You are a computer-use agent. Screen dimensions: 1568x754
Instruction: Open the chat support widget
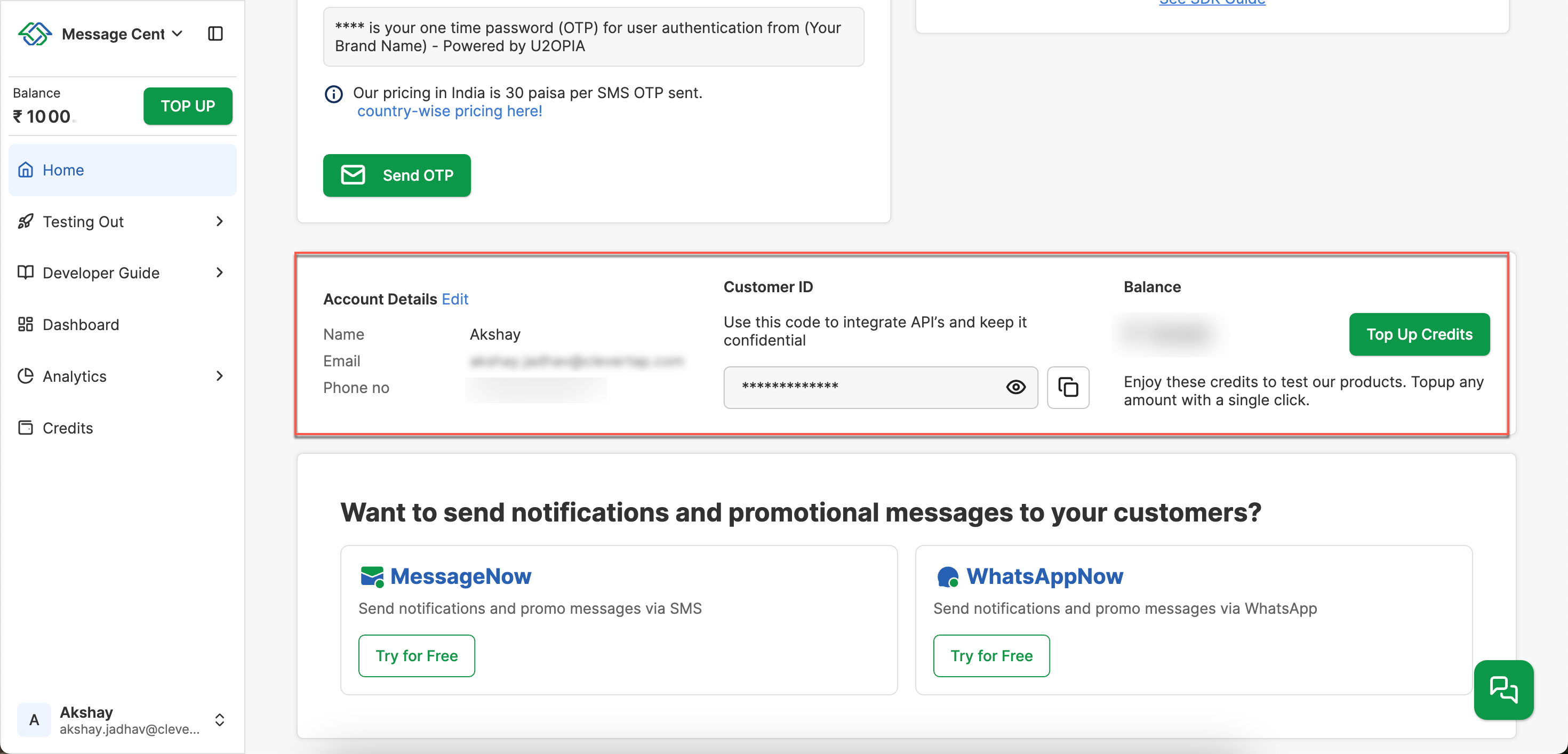point(1504,690)
